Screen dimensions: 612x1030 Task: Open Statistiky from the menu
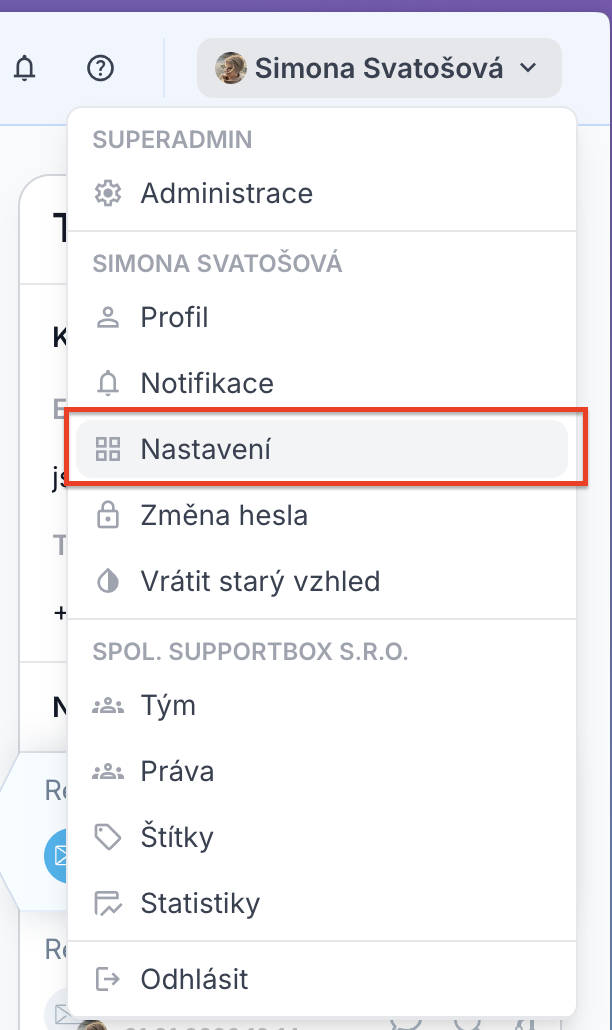click(200, 904)
